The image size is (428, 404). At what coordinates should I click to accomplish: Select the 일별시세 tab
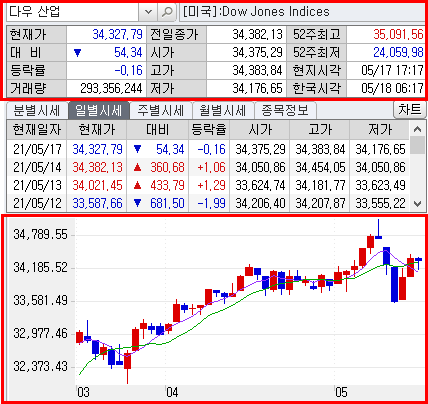pos(99,111)
